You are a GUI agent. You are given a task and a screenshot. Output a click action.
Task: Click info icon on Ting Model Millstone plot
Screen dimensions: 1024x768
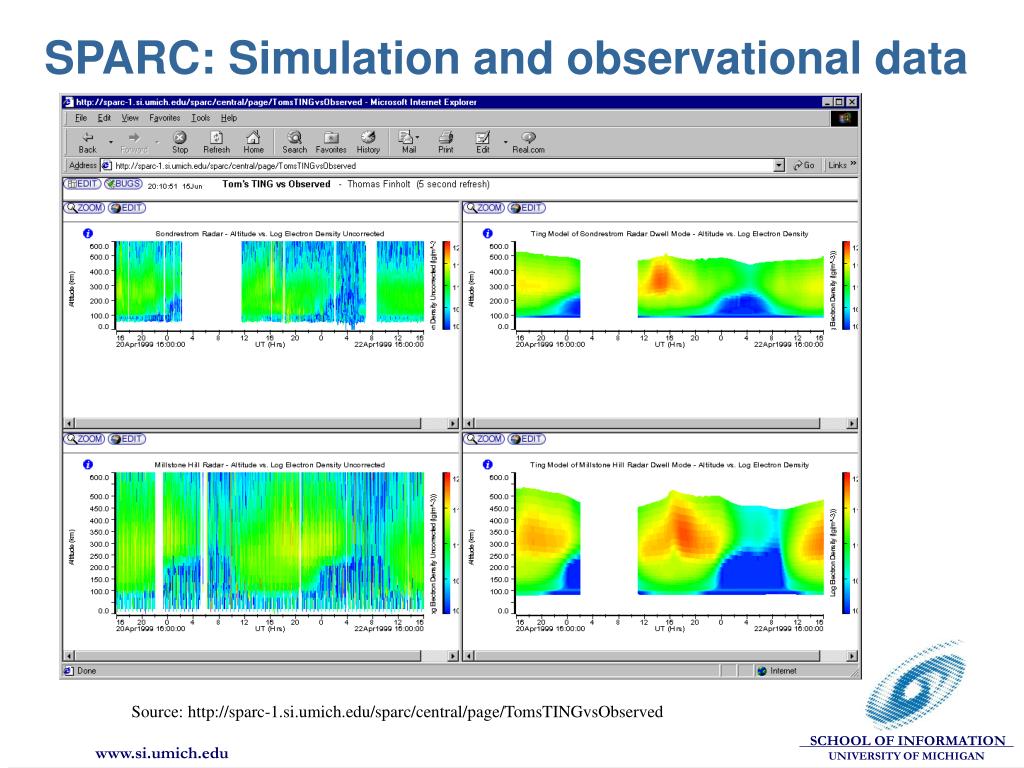488,464
